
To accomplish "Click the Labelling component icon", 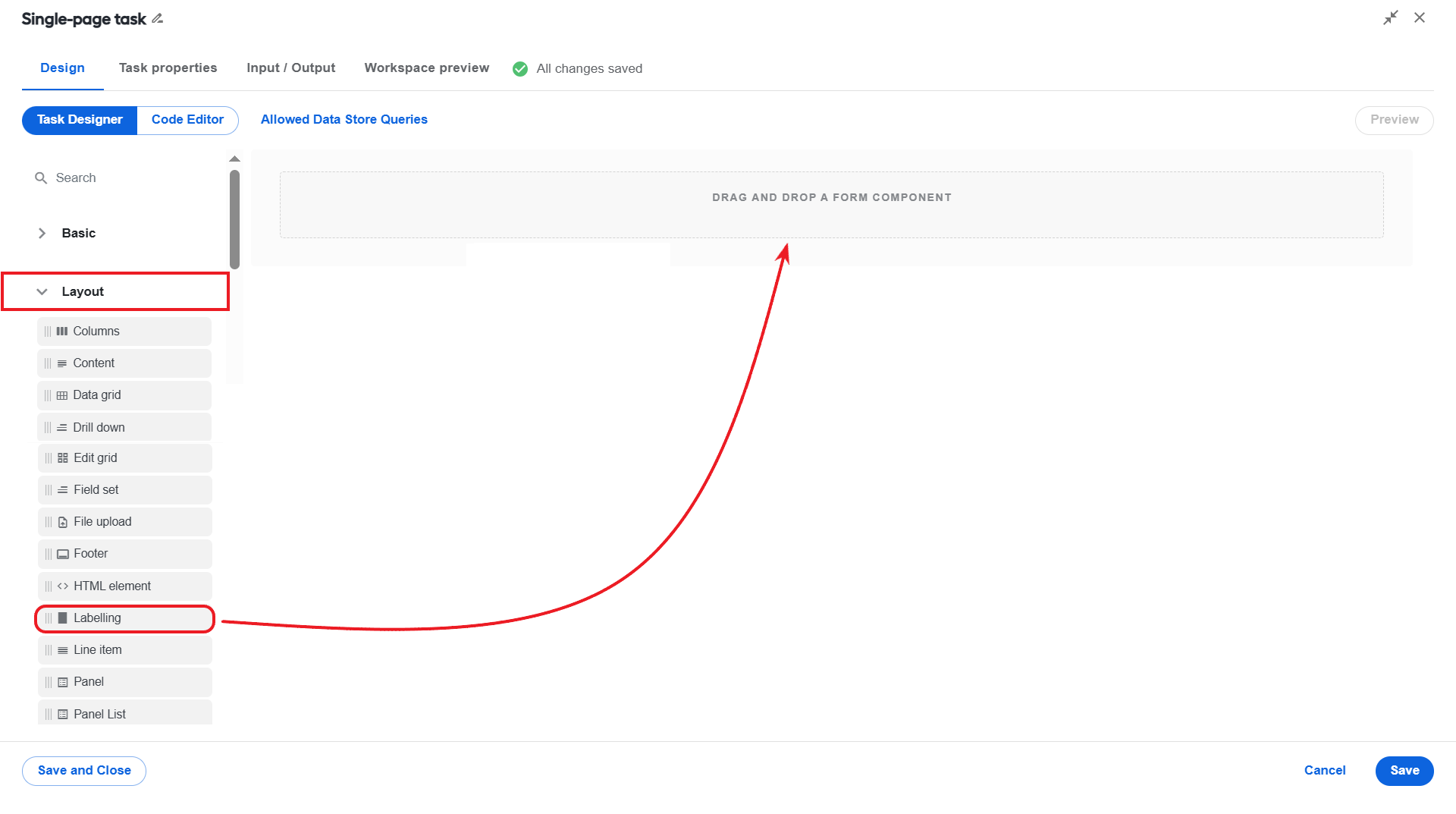I will (63, 618).
